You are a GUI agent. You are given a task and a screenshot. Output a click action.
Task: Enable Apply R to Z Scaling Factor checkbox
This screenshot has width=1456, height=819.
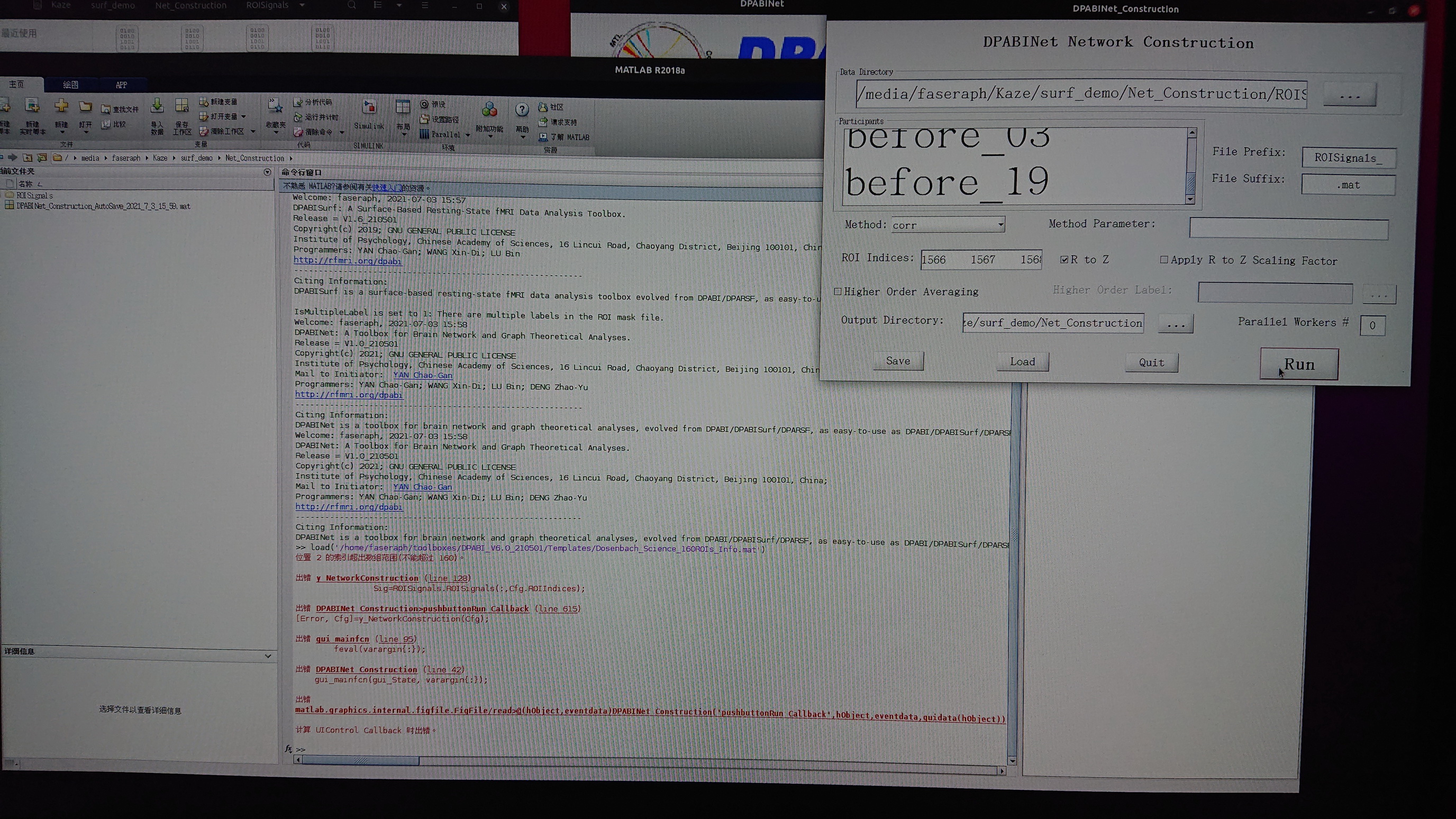pos(1164,259)
